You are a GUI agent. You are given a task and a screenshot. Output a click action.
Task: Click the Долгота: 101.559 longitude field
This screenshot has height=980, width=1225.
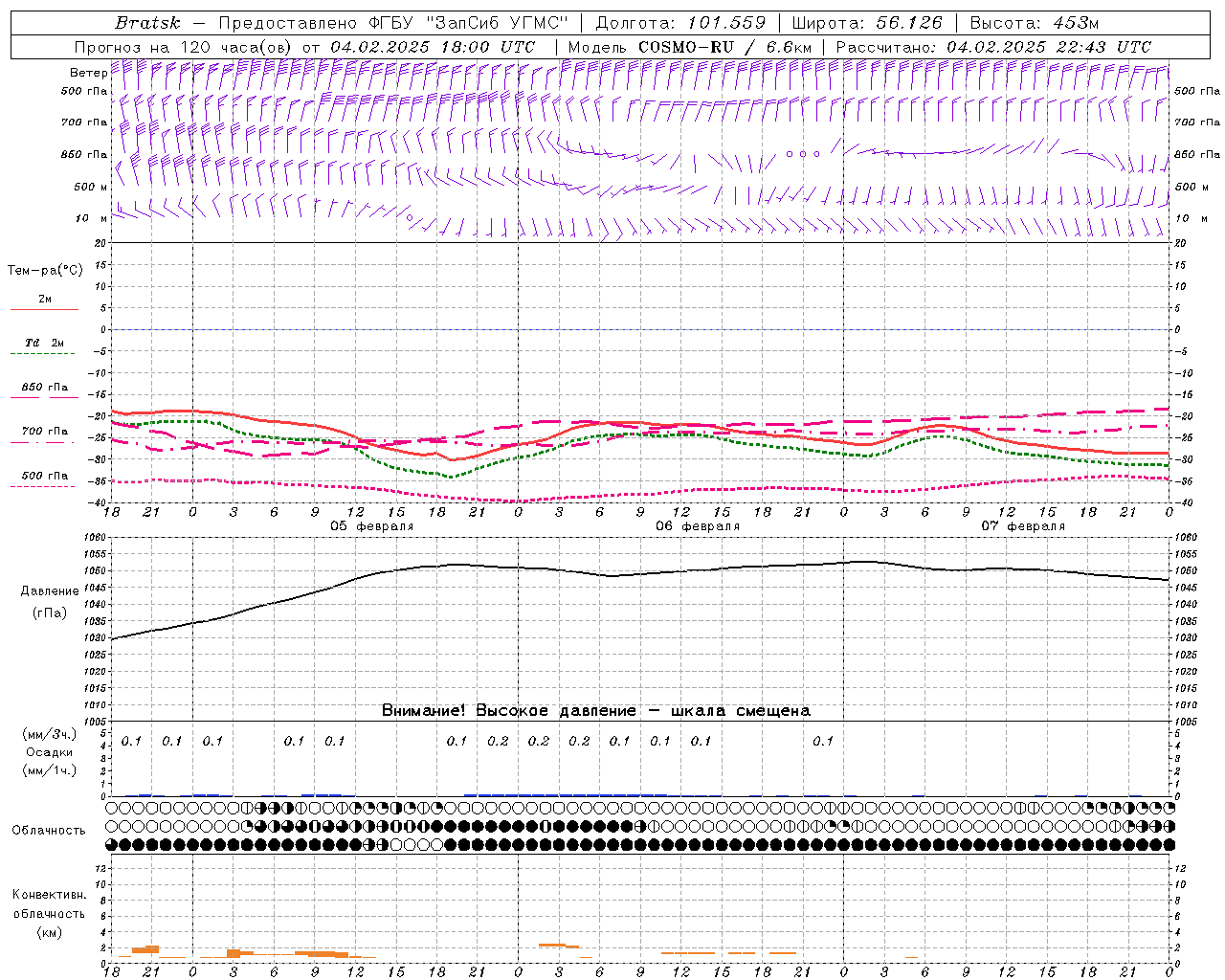(x=680, y=23)
